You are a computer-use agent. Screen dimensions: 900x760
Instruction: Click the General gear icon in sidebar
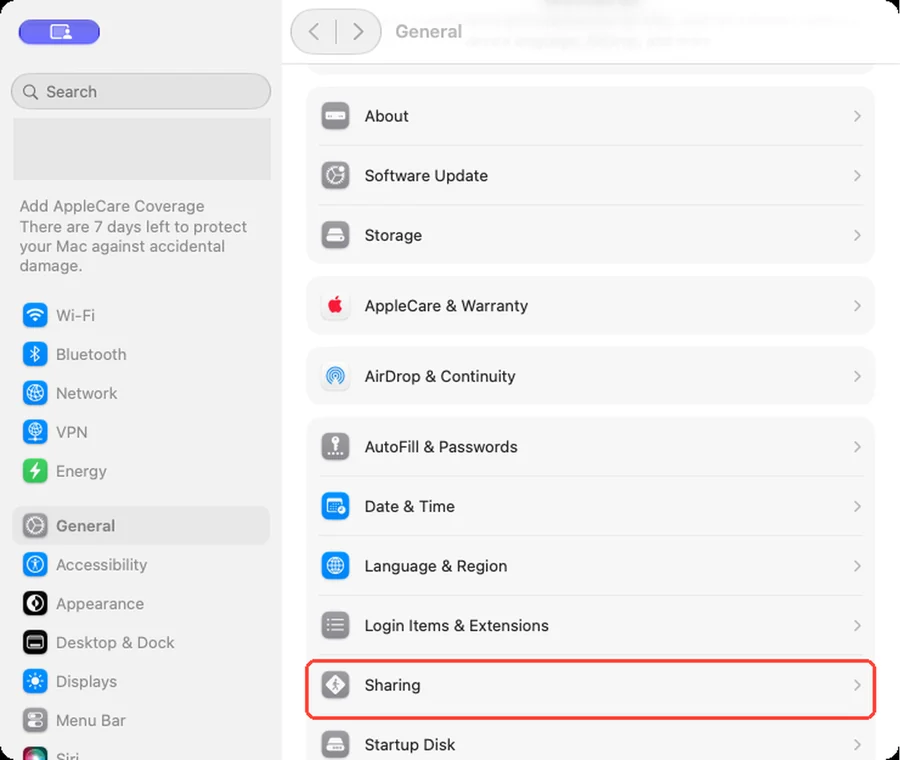[35, 525]
